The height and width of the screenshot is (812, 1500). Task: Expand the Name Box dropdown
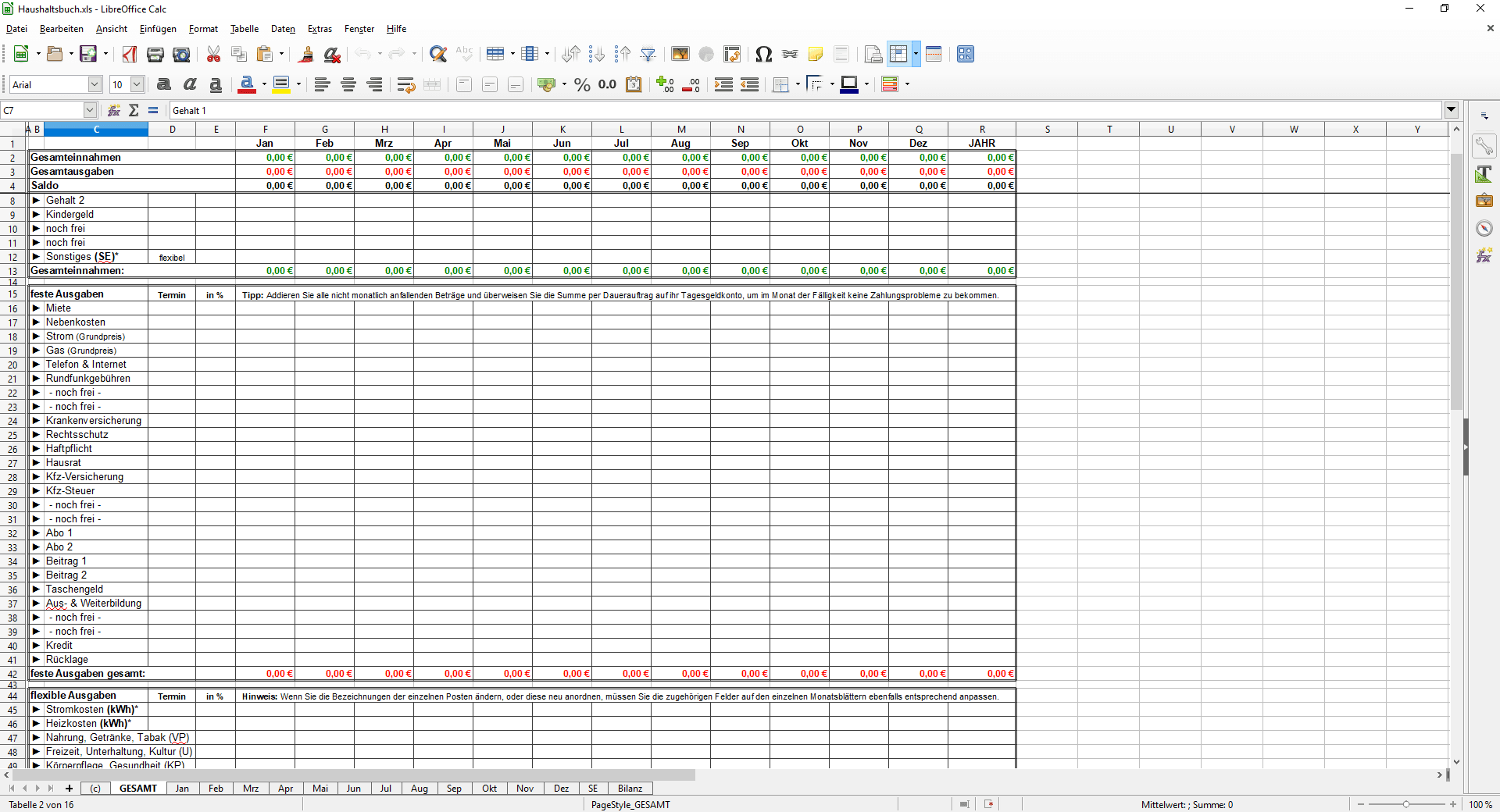(90, 110)
